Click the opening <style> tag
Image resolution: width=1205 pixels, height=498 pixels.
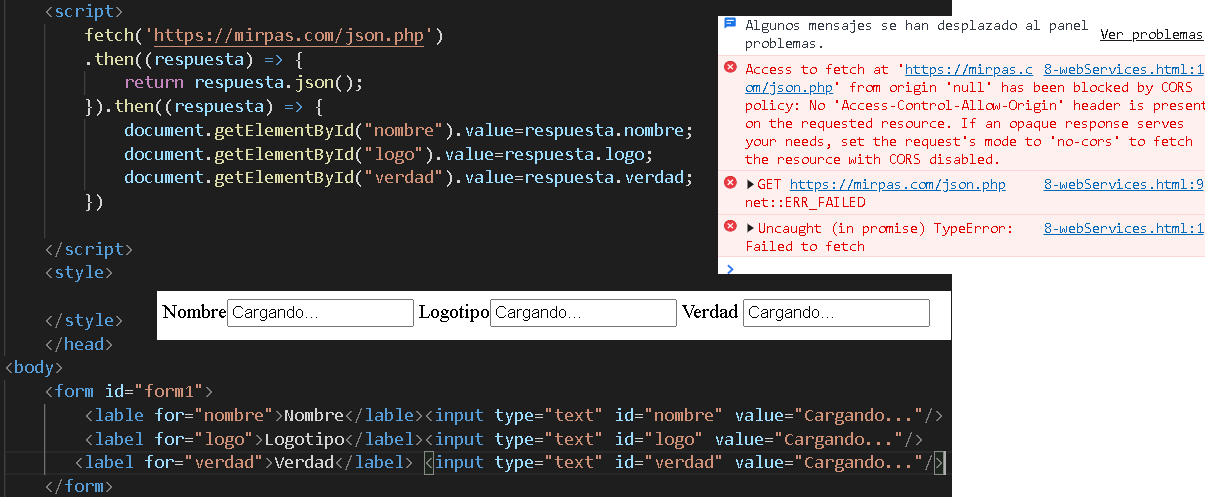point(79,272)
